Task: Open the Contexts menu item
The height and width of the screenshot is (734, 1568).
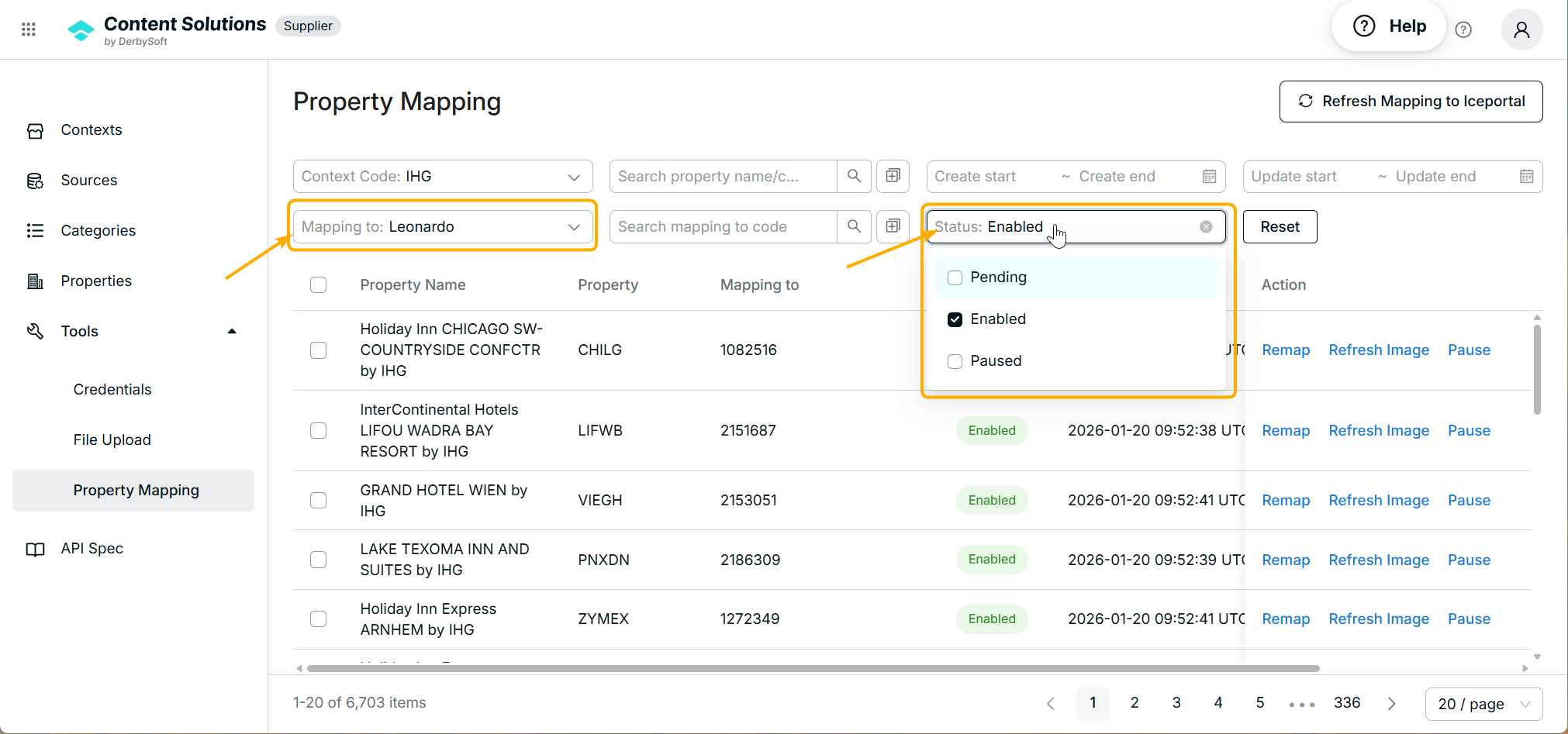Action: (x=92, y=129)
